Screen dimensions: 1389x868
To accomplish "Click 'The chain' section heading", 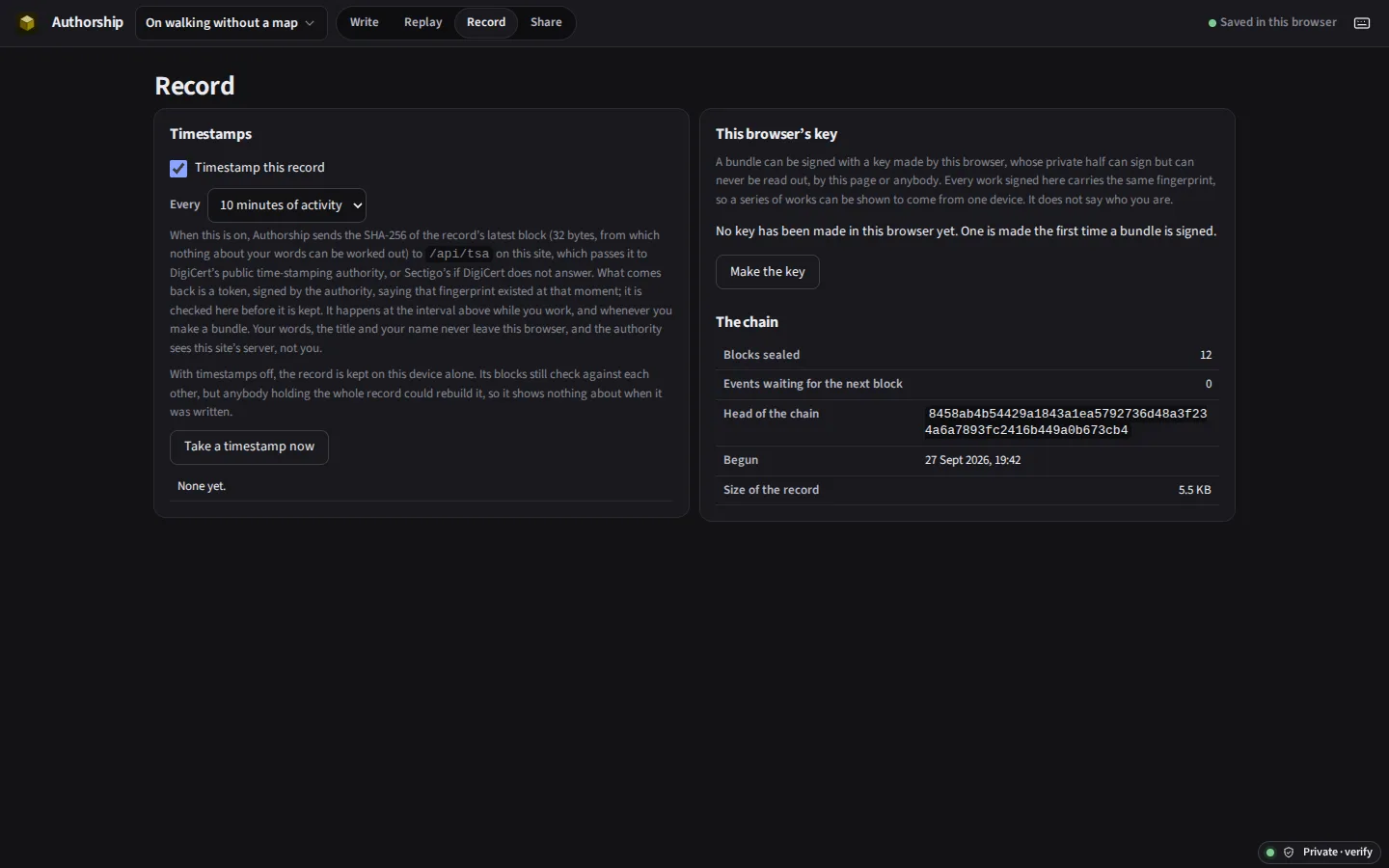I will [x=747, y=322].
